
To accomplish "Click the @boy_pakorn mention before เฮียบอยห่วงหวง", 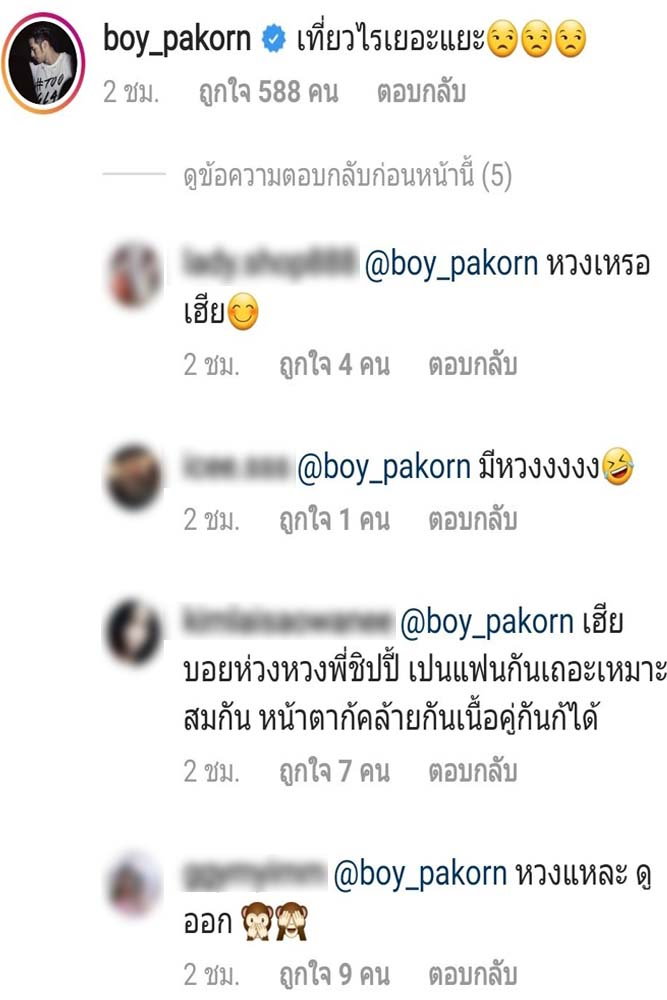I will [487, 622].
